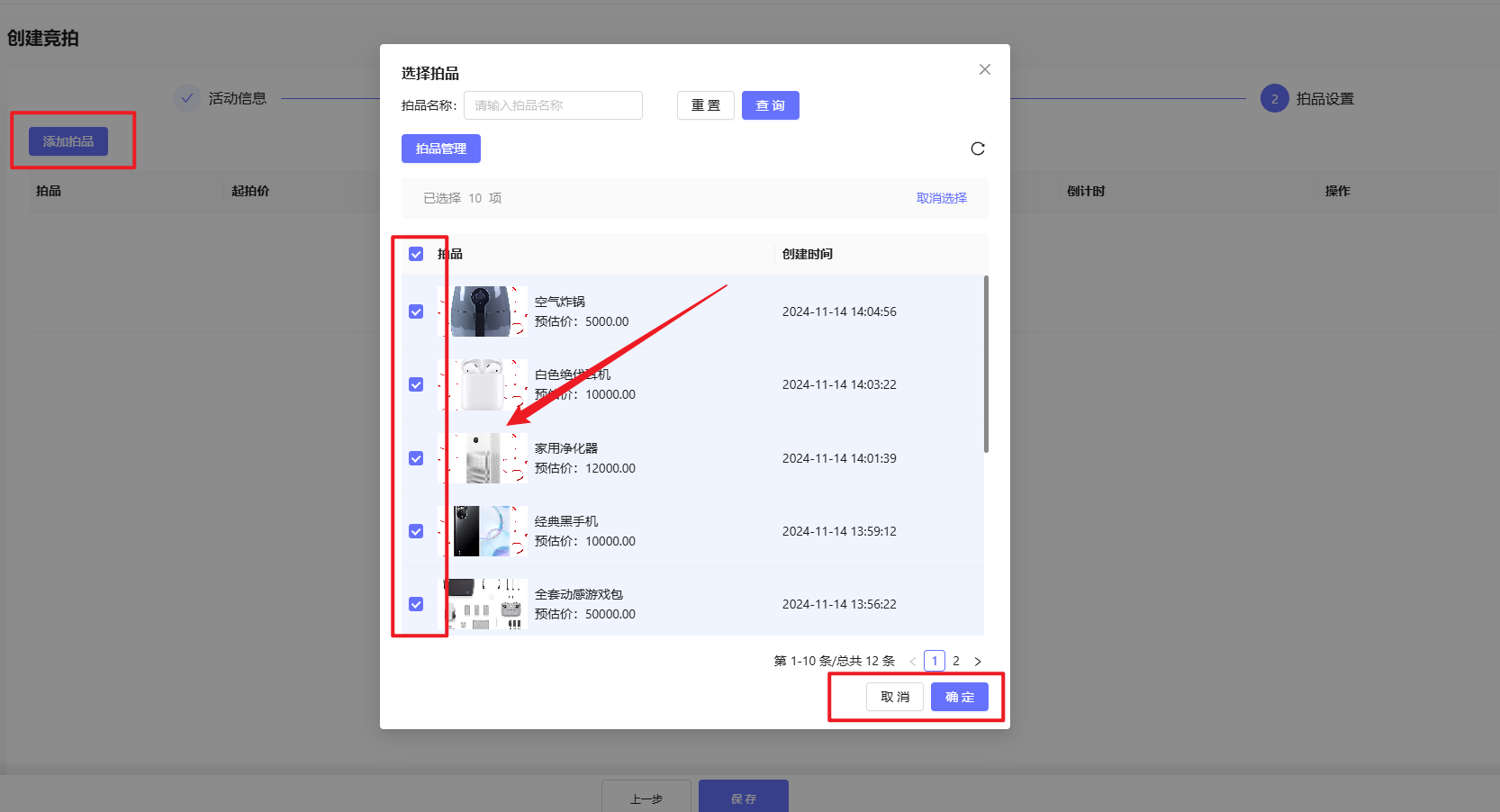This screenshot has width=1500, height=812.
Task: Click the refresh icon in dialog
Action: click(x=978, y=149)
